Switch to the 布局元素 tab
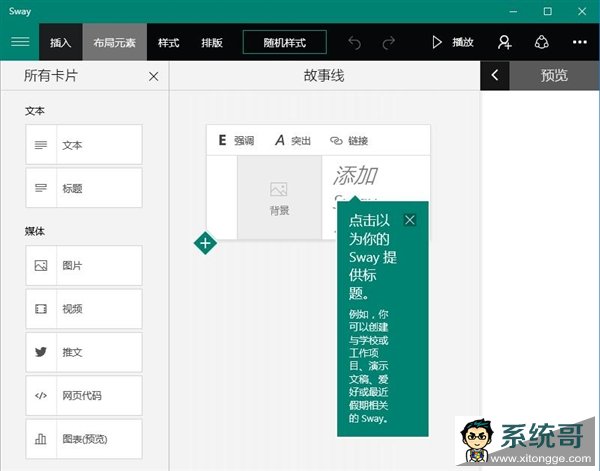 point(114,42)
